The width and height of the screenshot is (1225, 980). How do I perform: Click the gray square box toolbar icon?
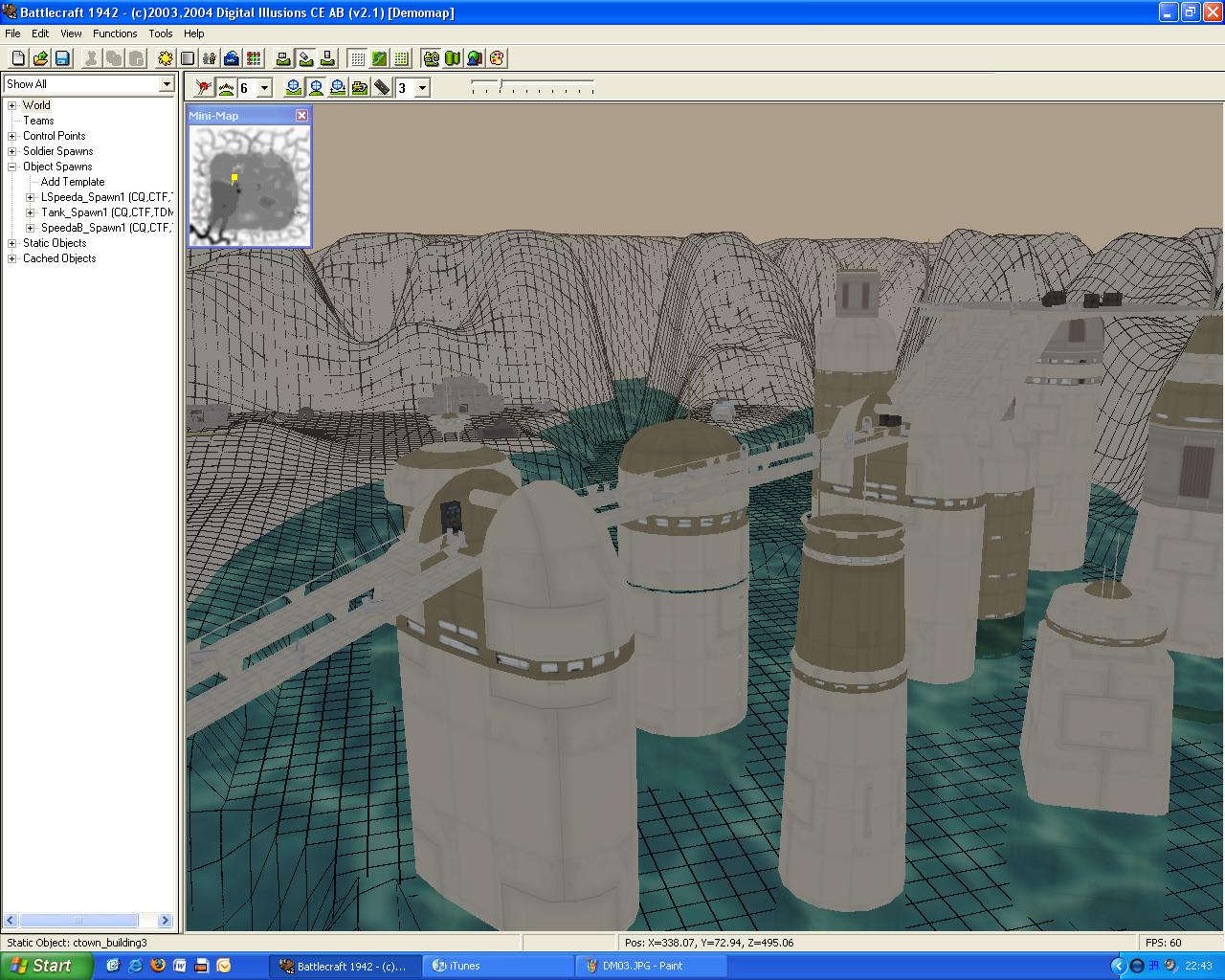[x=188, y=58]
